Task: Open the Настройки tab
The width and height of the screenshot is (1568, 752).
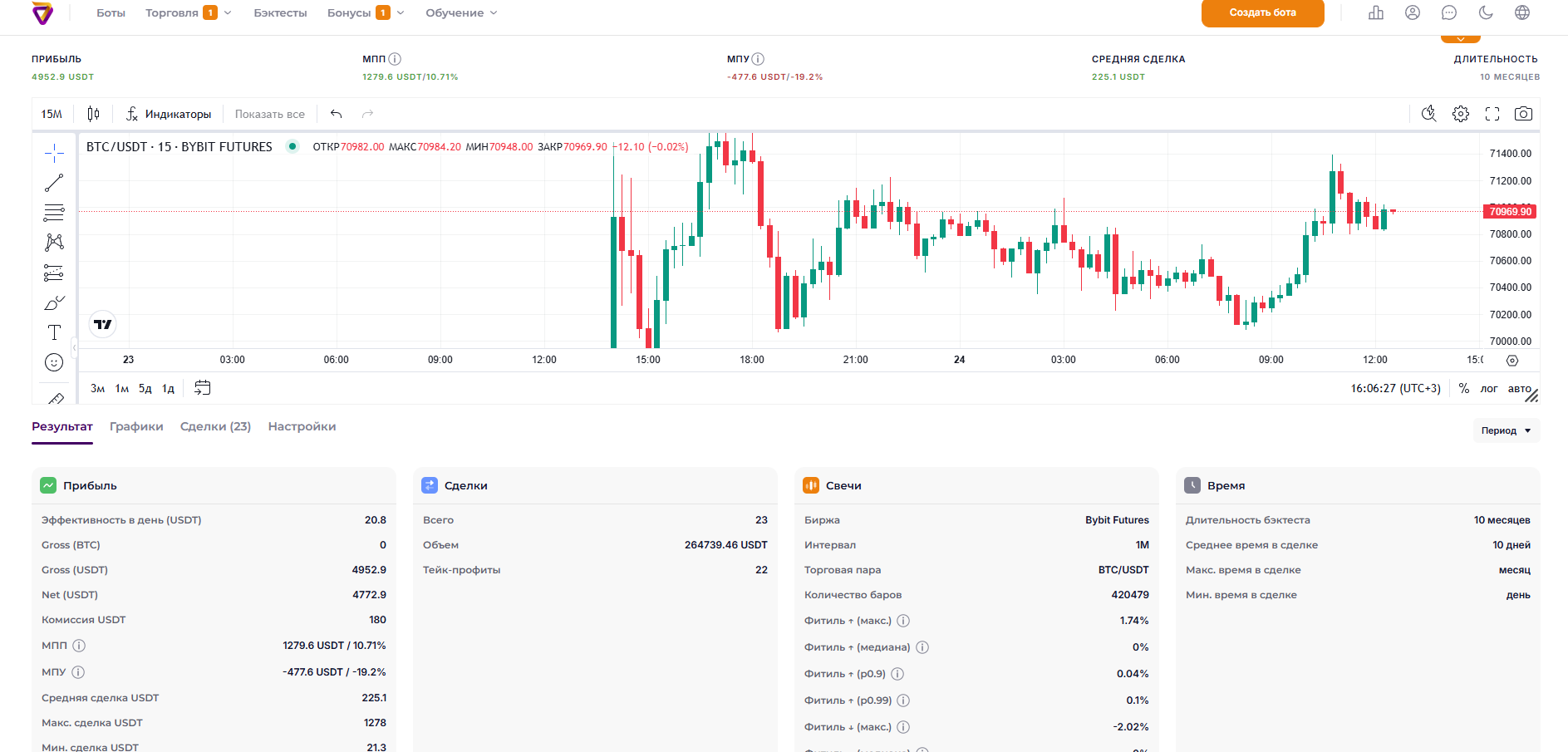Action: [302, 426]
